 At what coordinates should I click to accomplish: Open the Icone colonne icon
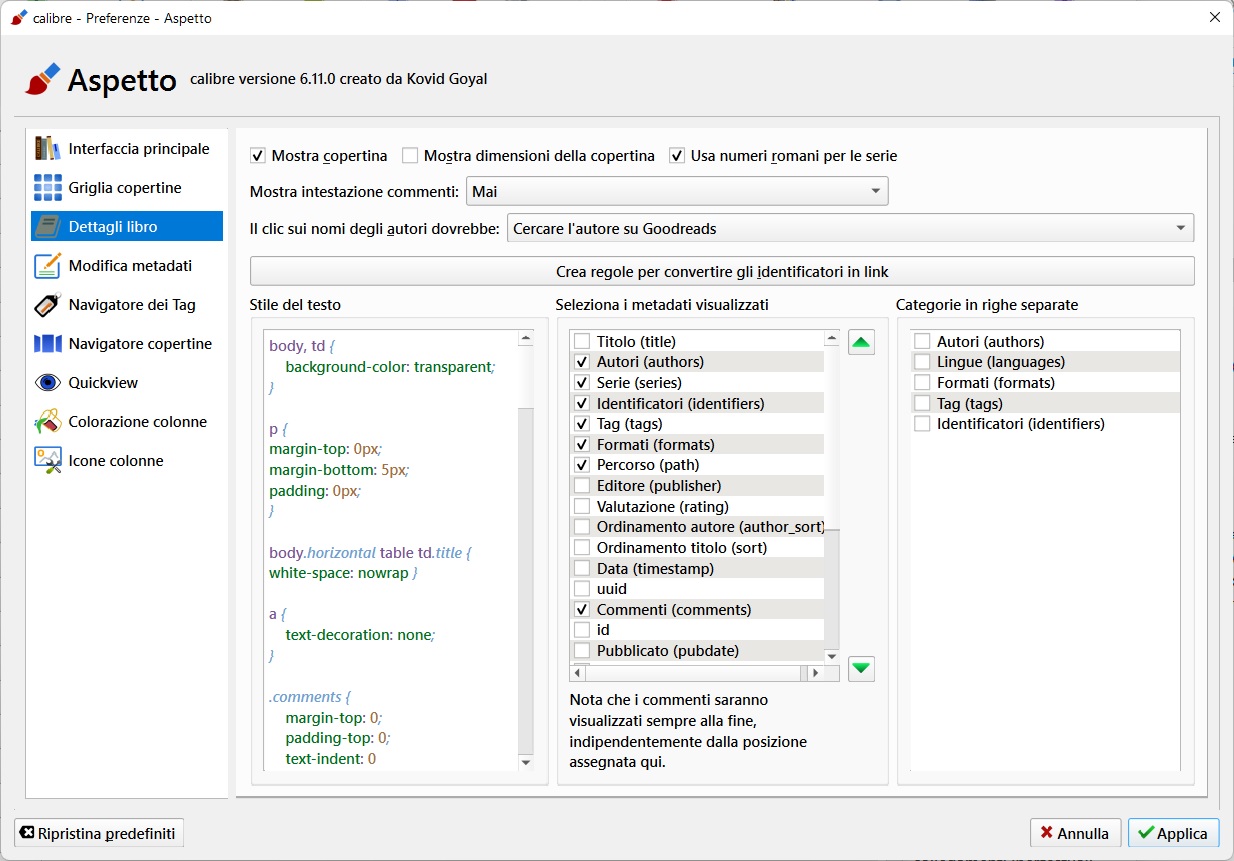coord(48,461)
